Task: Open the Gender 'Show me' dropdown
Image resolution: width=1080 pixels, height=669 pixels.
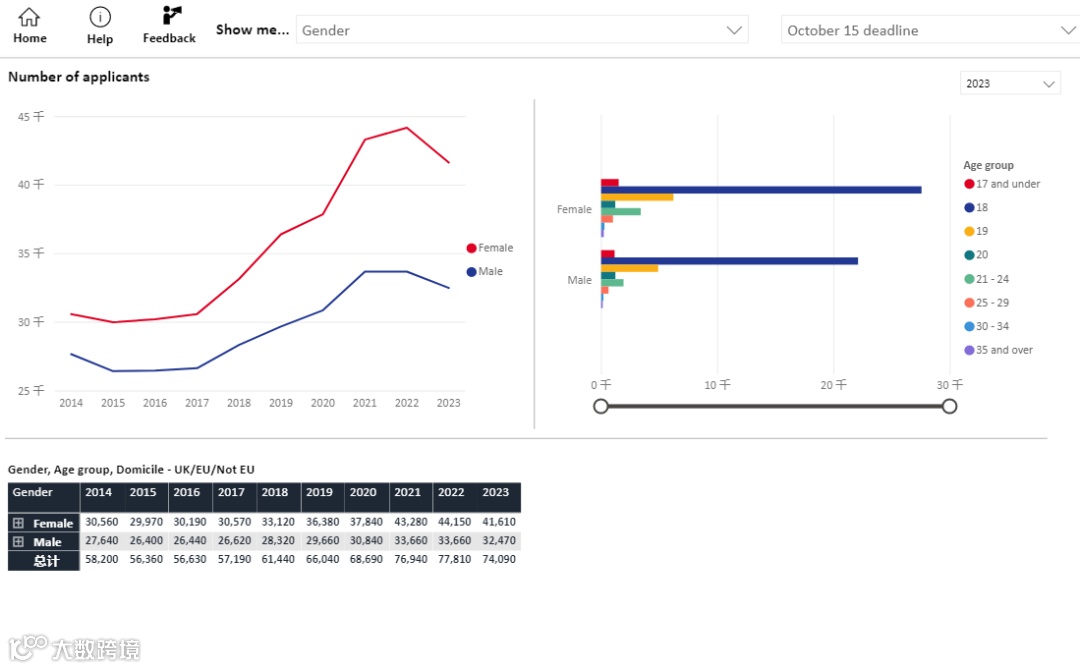Action: [x=521, y=30]
